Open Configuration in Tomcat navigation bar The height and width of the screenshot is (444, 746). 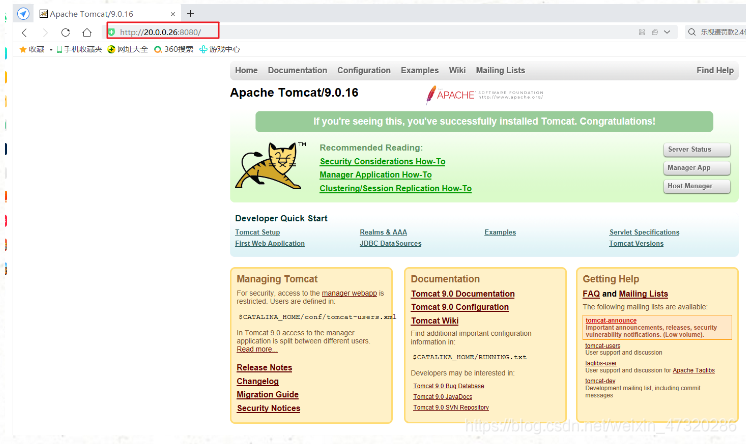click(364, 70)
